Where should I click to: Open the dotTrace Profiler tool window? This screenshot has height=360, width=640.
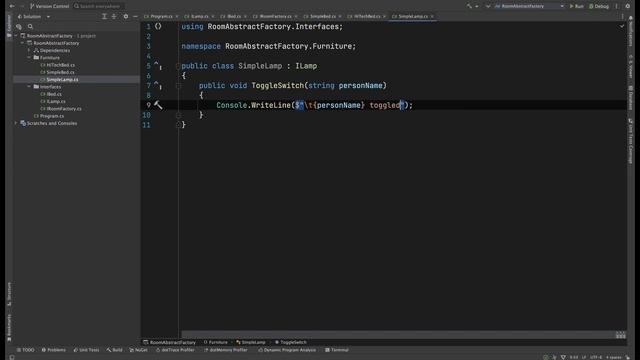tap(175, 350)
